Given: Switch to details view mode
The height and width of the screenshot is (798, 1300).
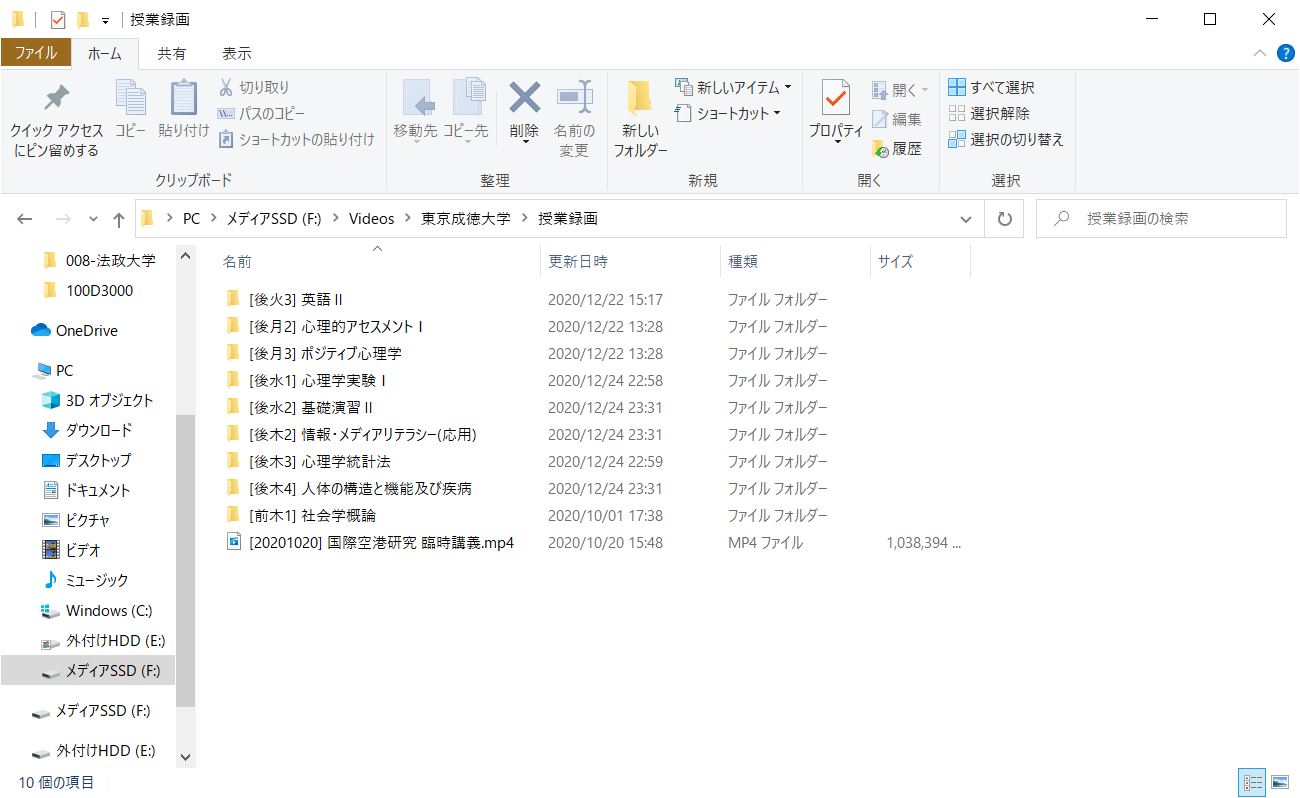Looking at the screenshot, I should [1251, 782].
